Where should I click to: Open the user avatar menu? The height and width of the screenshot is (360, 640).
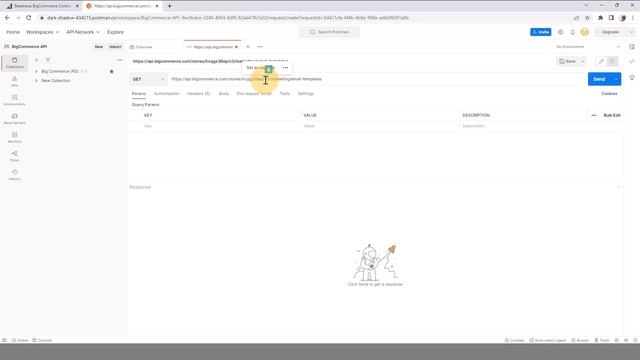coord(584,32)
